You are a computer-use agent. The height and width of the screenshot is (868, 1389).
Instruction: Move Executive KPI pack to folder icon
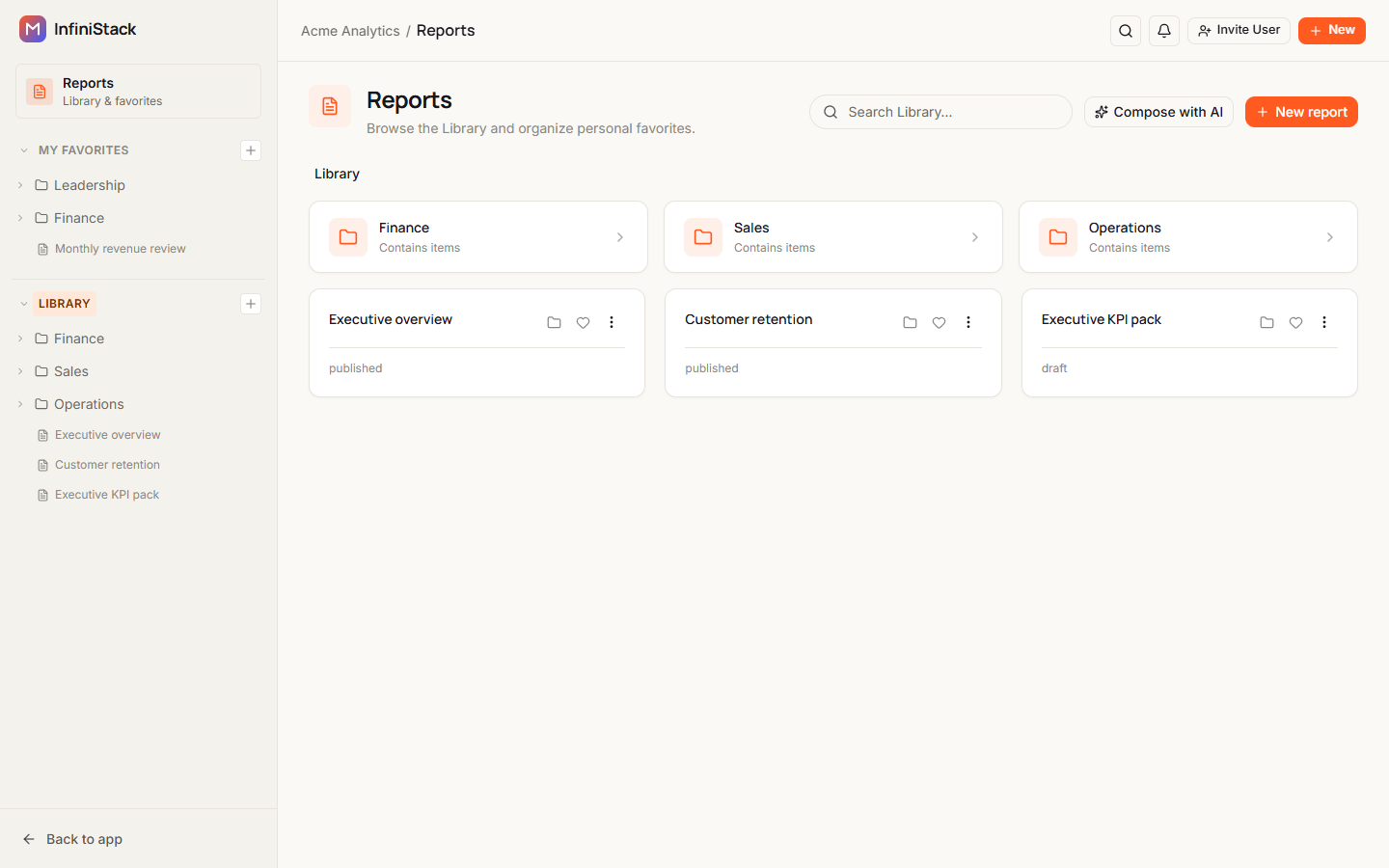tap(1266, 322)
